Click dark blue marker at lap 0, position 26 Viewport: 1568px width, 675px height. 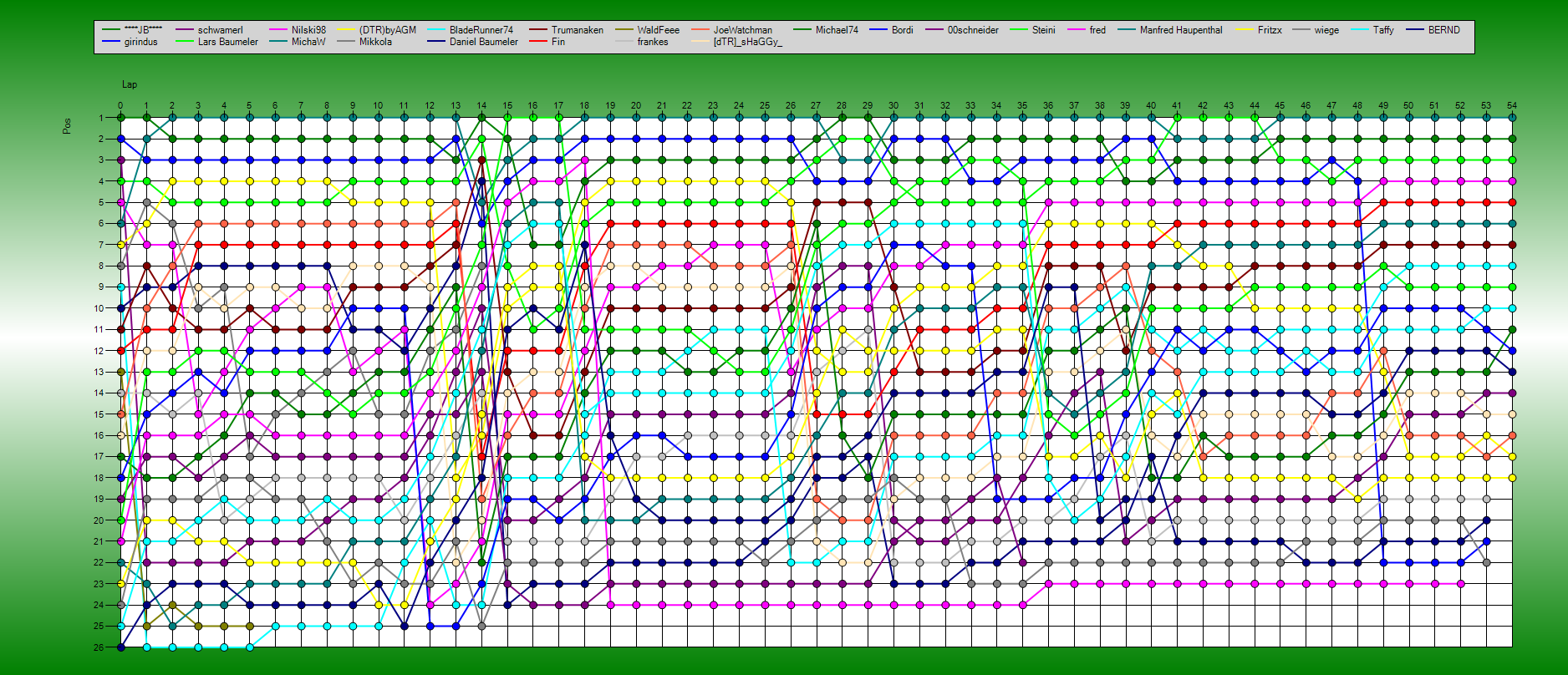point(121,647)
